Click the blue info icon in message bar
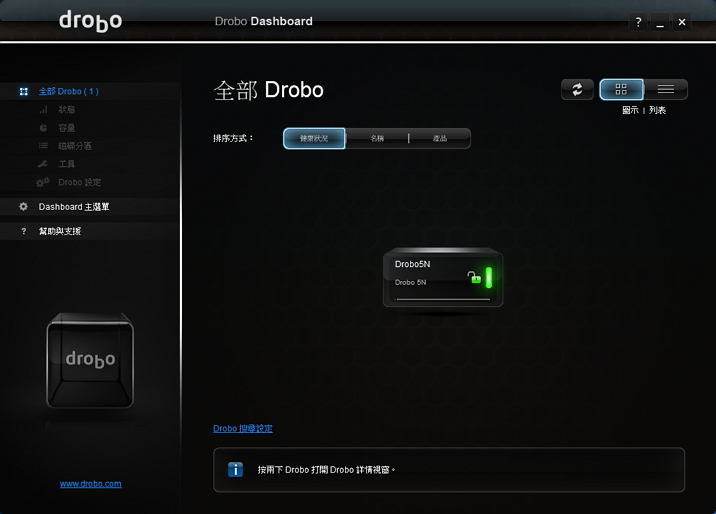 [236, 470]
